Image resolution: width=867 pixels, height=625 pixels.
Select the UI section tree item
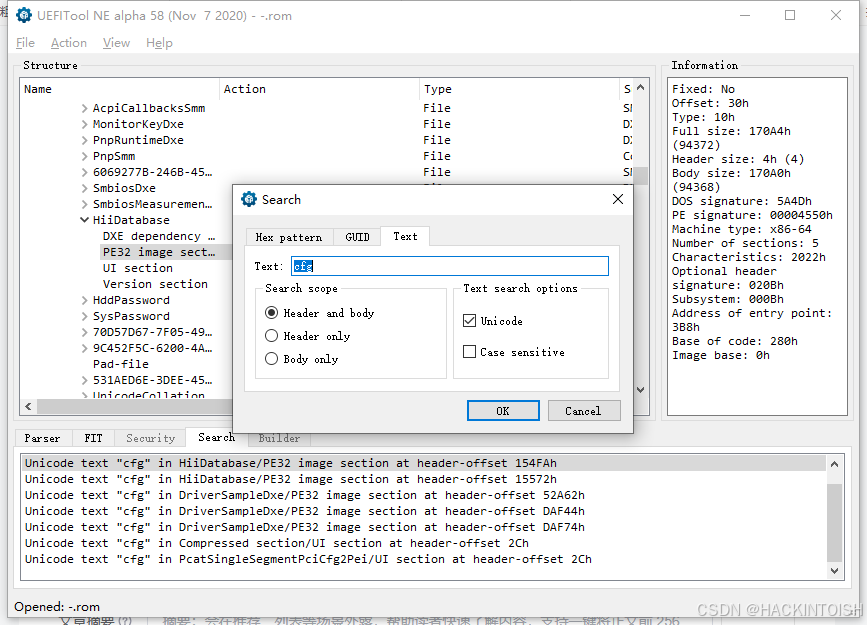click(x=138, y=268)
